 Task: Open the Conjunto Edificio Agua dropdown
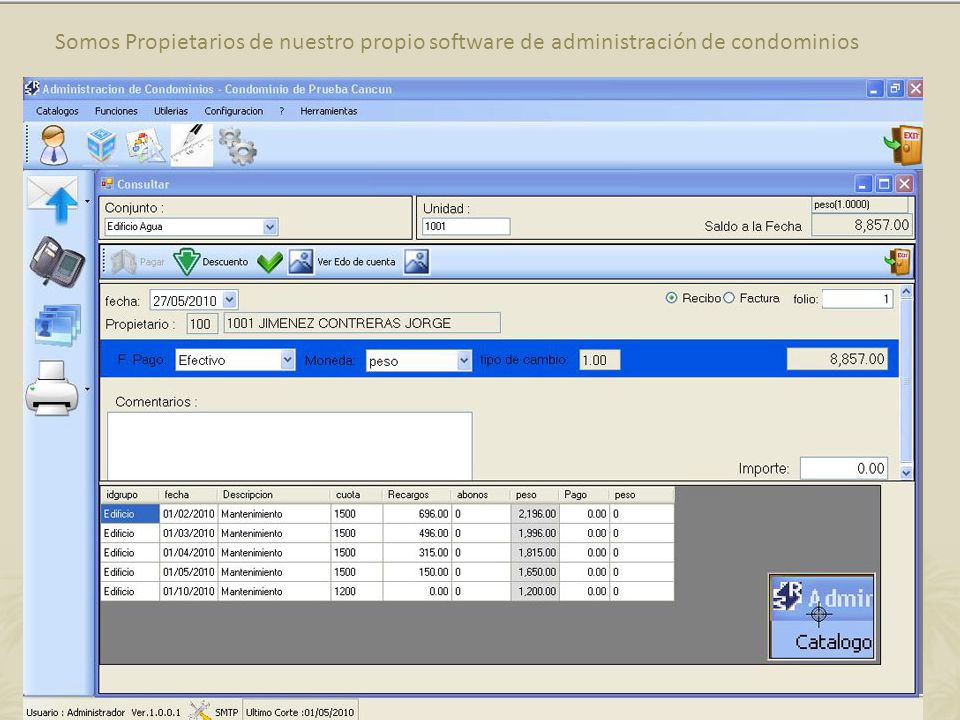pyautogui.click(x=270, y=227)
